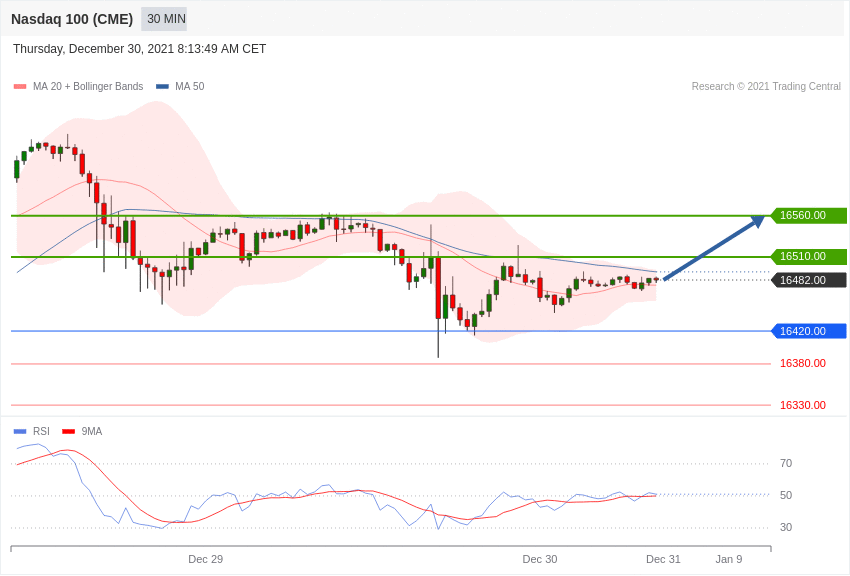
Task: Click the 9MA indicator legend label
Action: [92, 431]
